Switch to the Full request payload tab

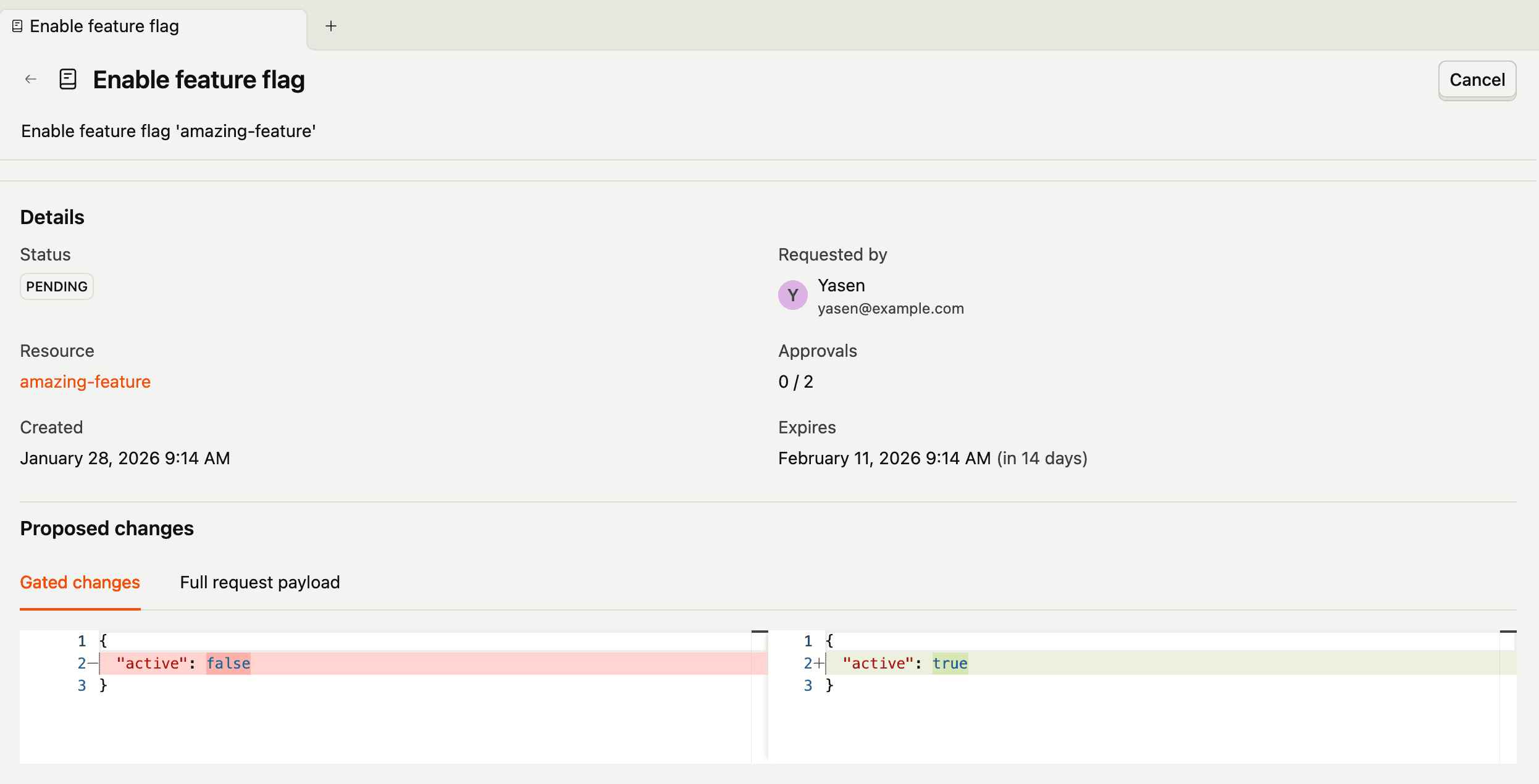[259, 582]
